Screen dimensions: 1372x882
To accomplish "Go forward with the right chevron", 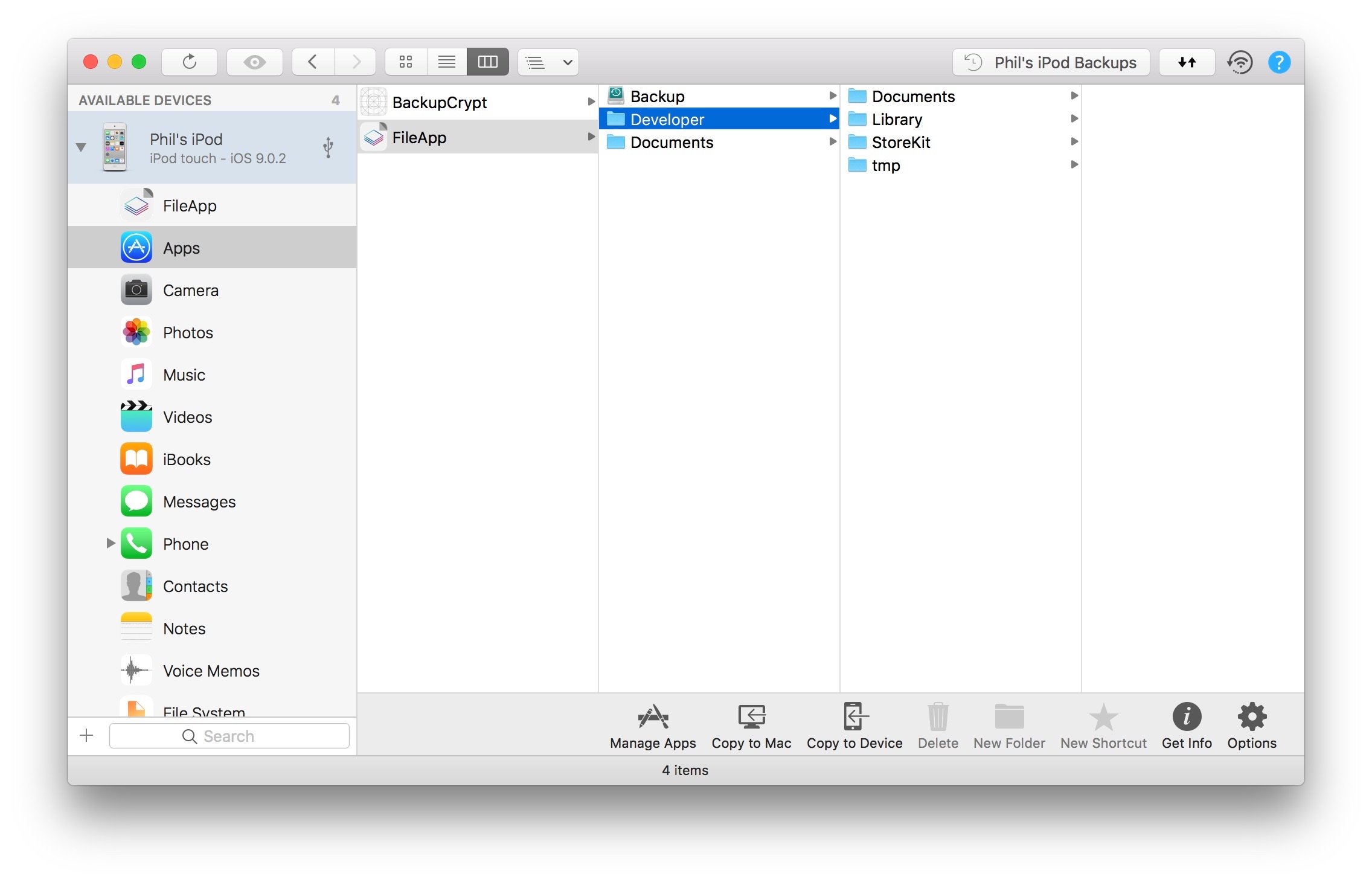I will (x=356, y=62).
